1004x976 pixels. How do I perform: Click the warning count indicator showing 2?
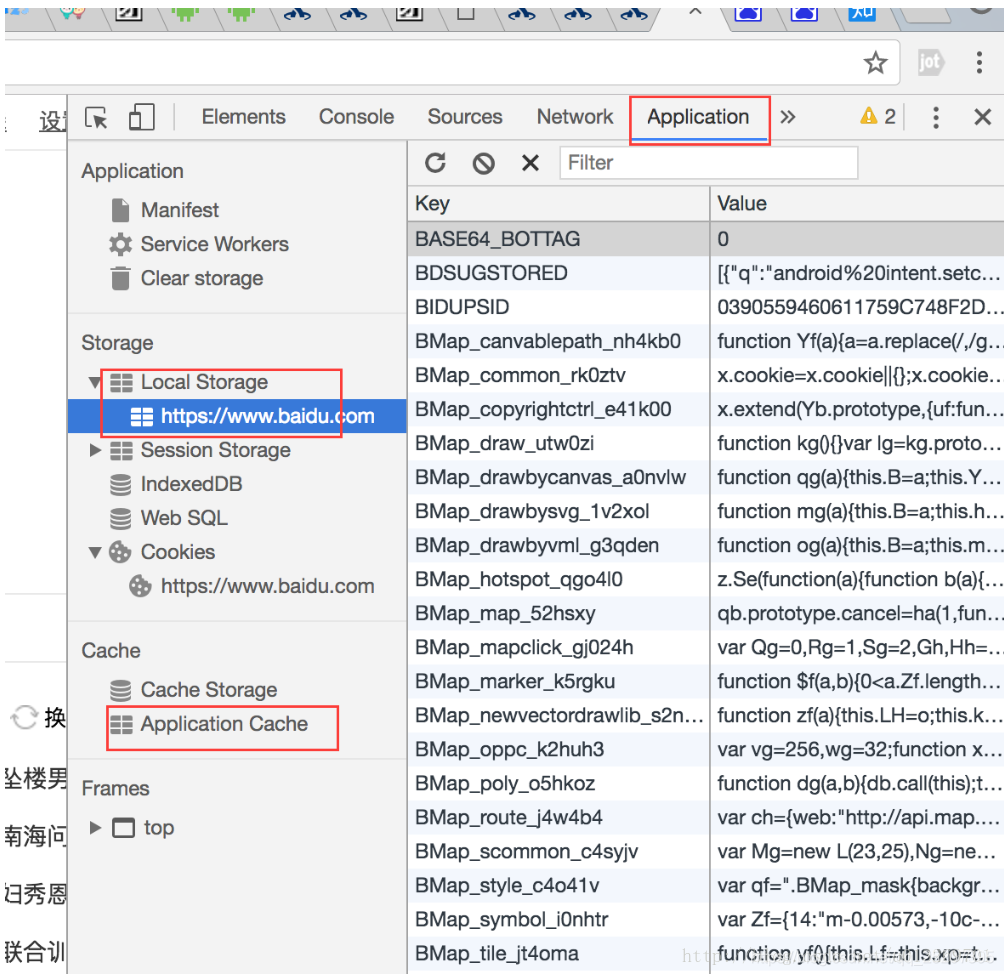click(878, 117)
